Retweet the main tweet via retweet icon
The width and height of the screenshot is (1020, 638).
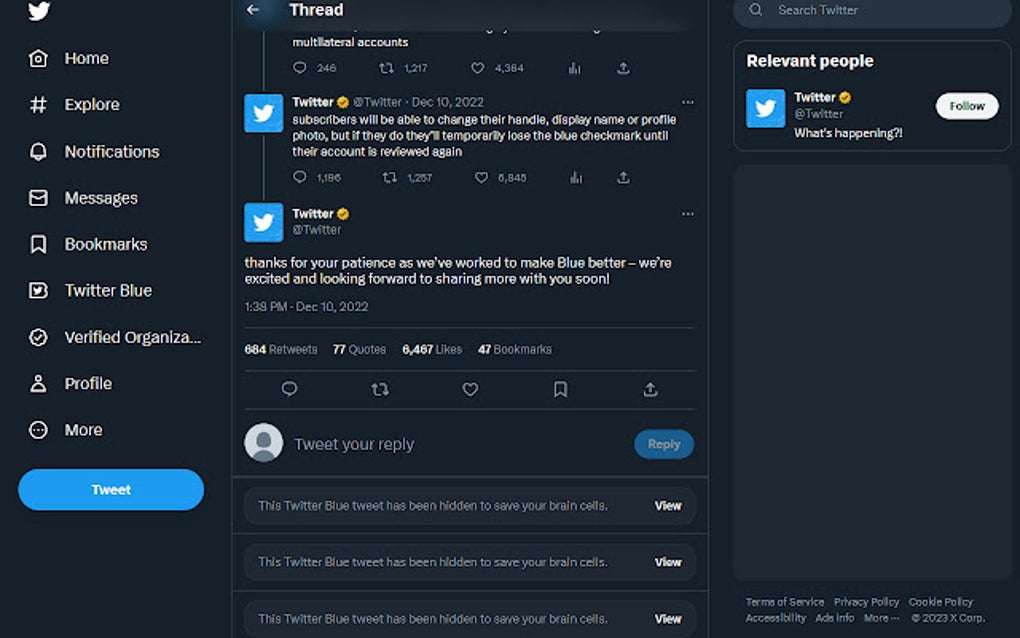(x=380, y=389)
